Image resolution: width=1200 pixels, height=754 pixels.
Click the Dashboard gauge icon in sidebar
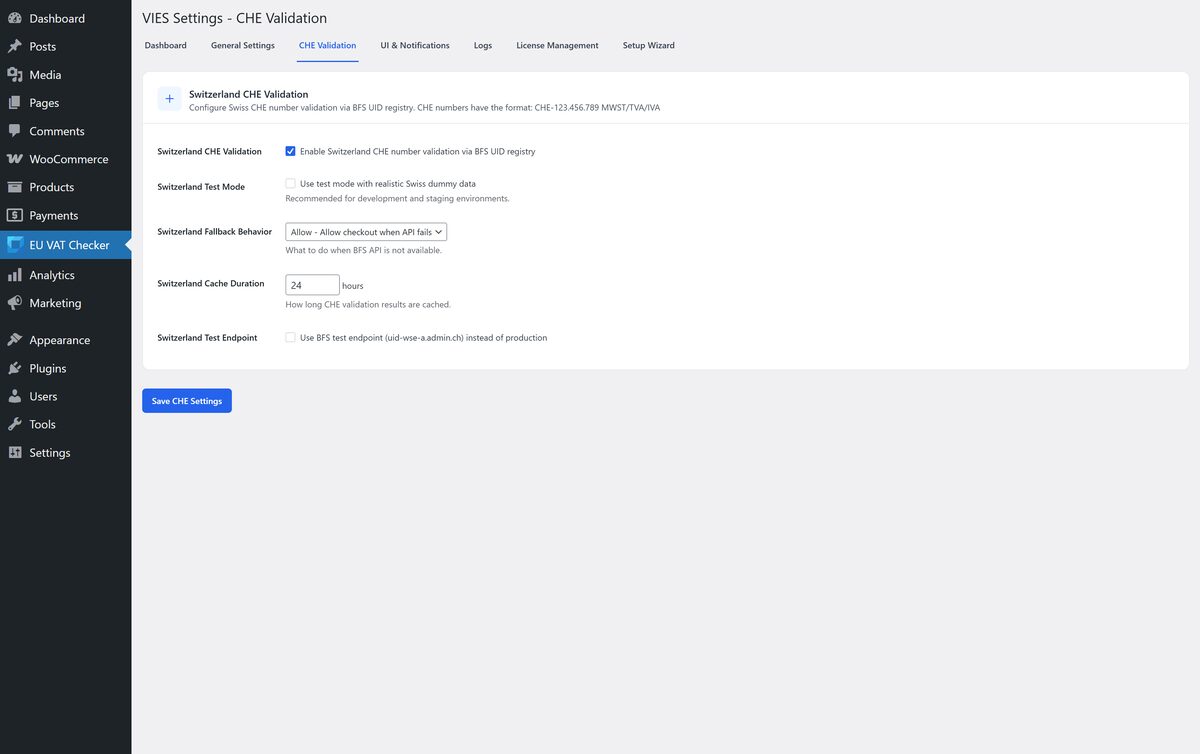click(15, 18)
